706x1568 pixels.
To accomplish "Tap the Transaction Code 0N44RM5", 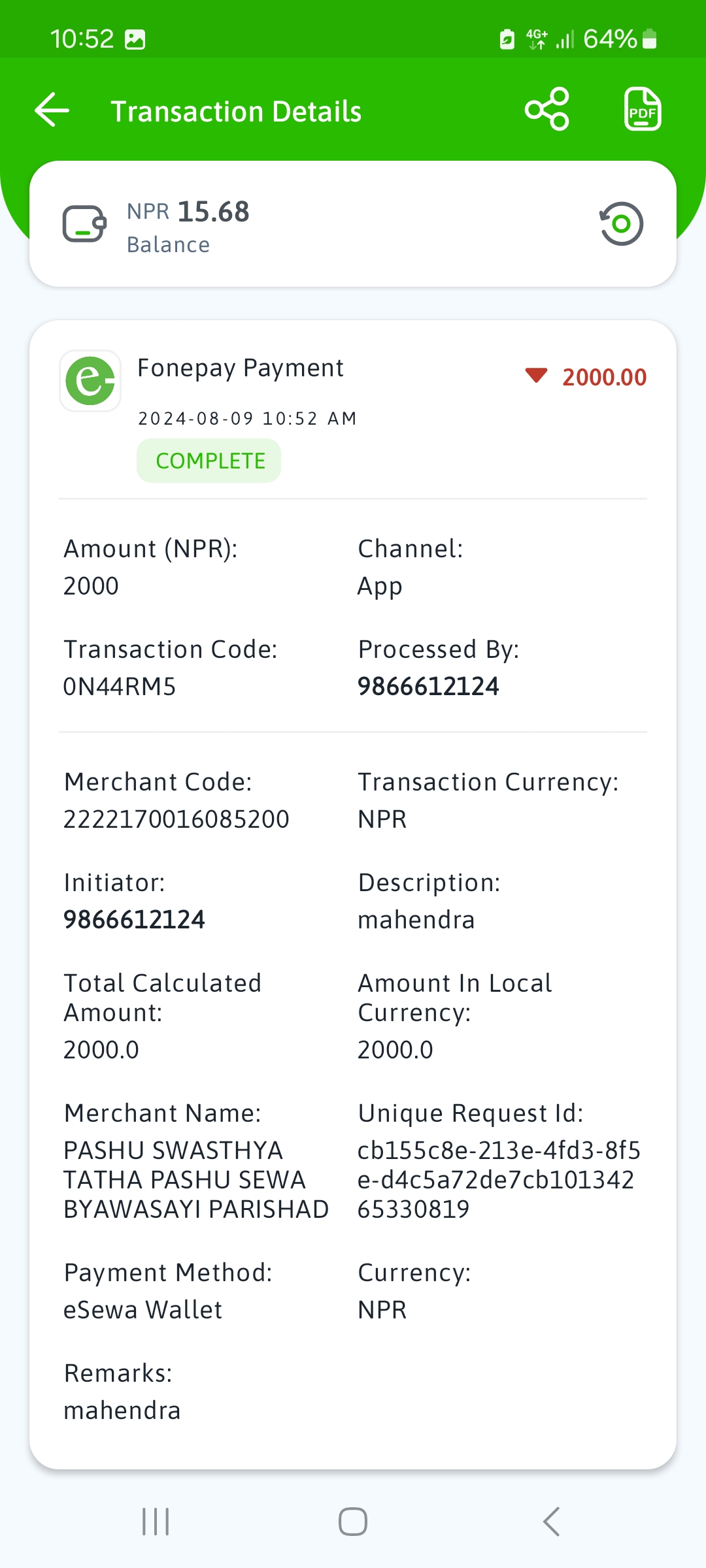I will click(x=120, y=687).
